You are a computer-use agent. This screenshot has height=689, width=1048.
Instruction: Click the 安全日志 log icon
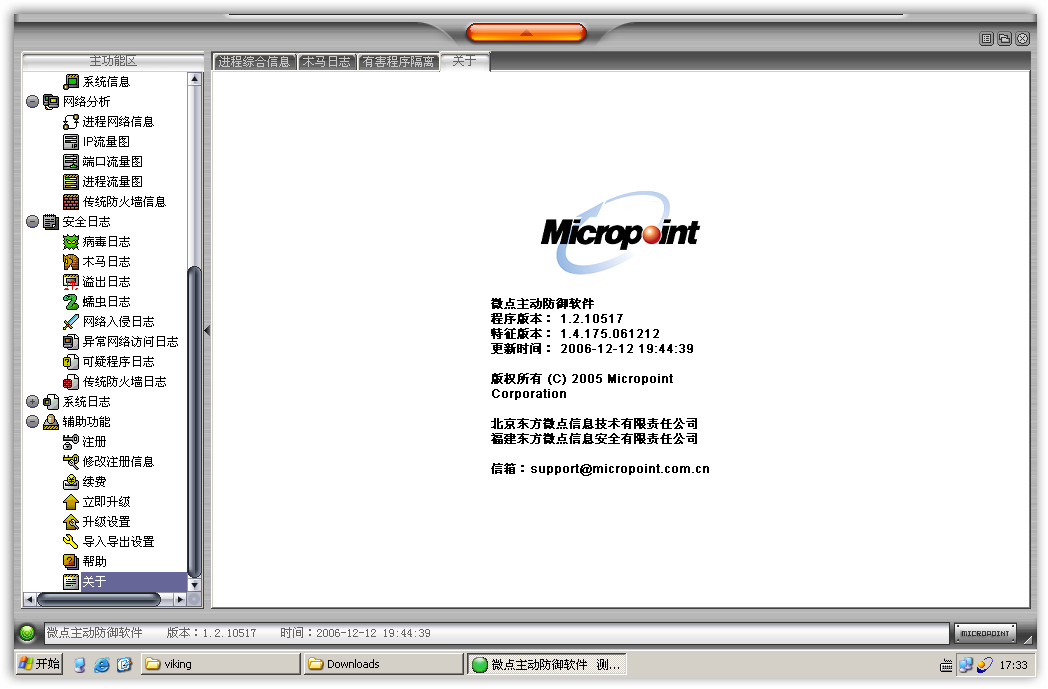(x=51, y=222)
